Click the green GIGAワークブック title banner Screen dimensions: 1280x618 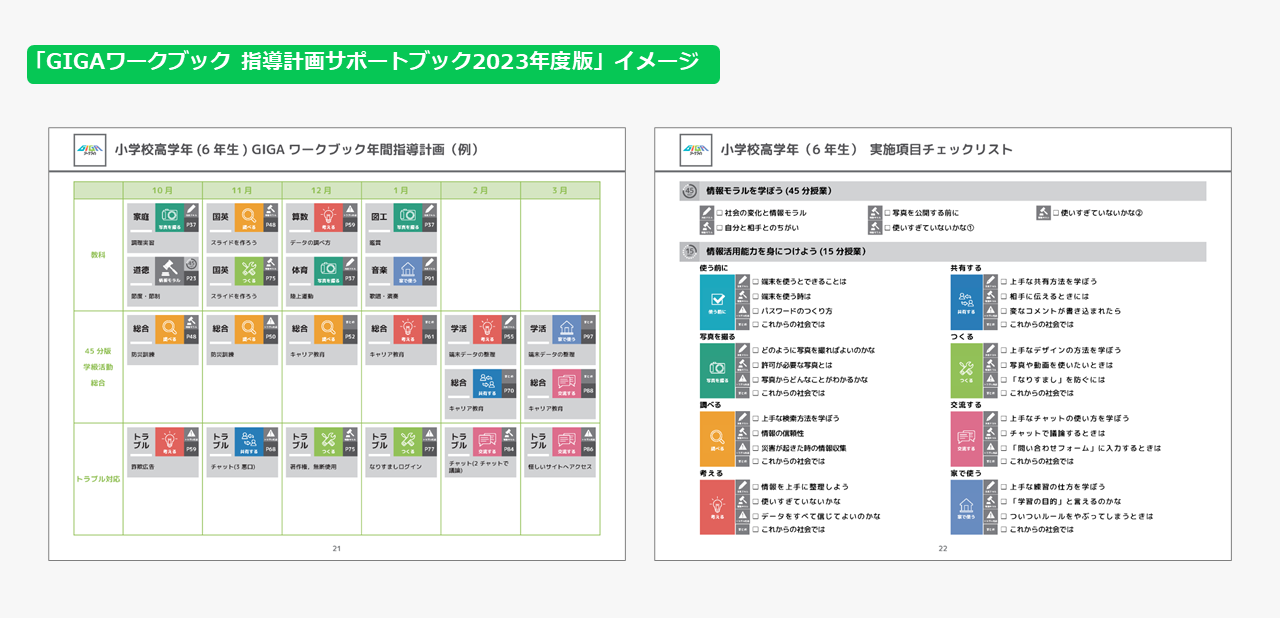373,64
